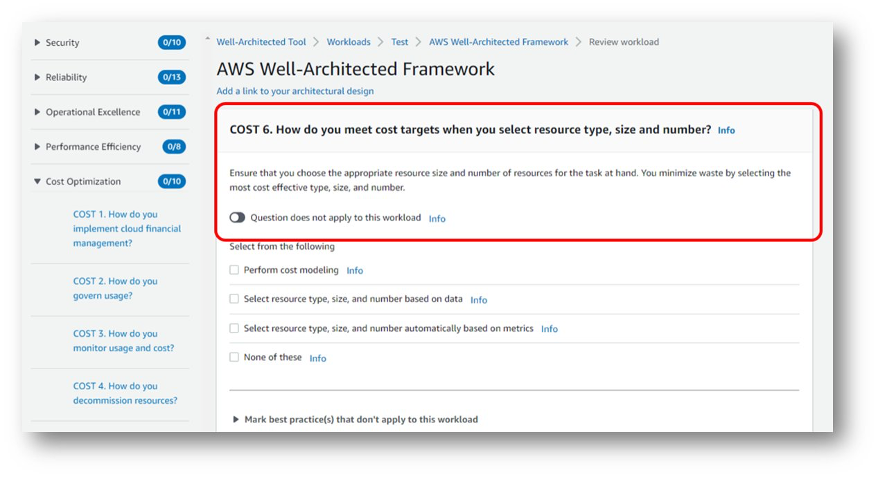
Task: Check None of these option
Action: pos(234,358)
